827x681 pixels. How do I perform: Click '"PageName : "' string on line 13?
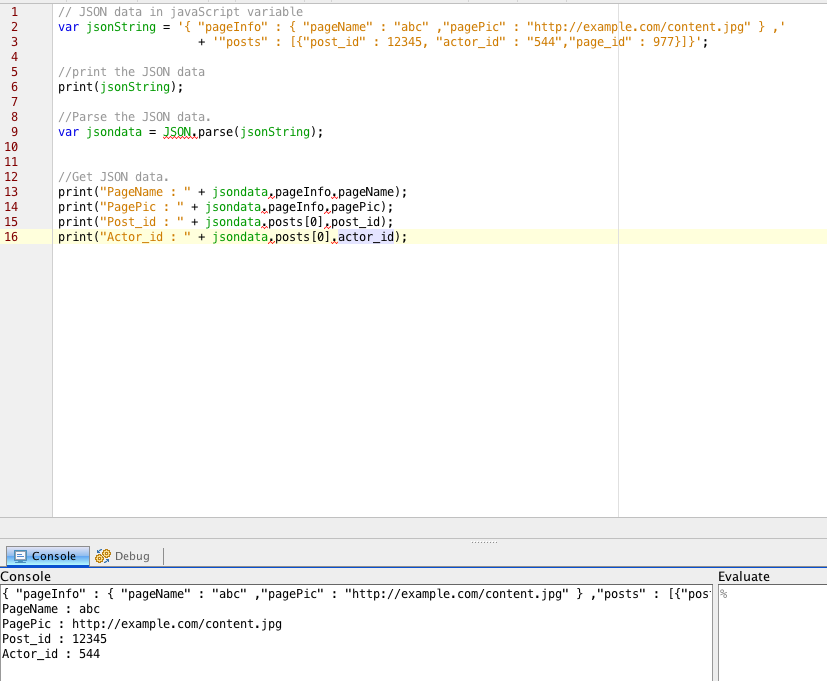145,192
